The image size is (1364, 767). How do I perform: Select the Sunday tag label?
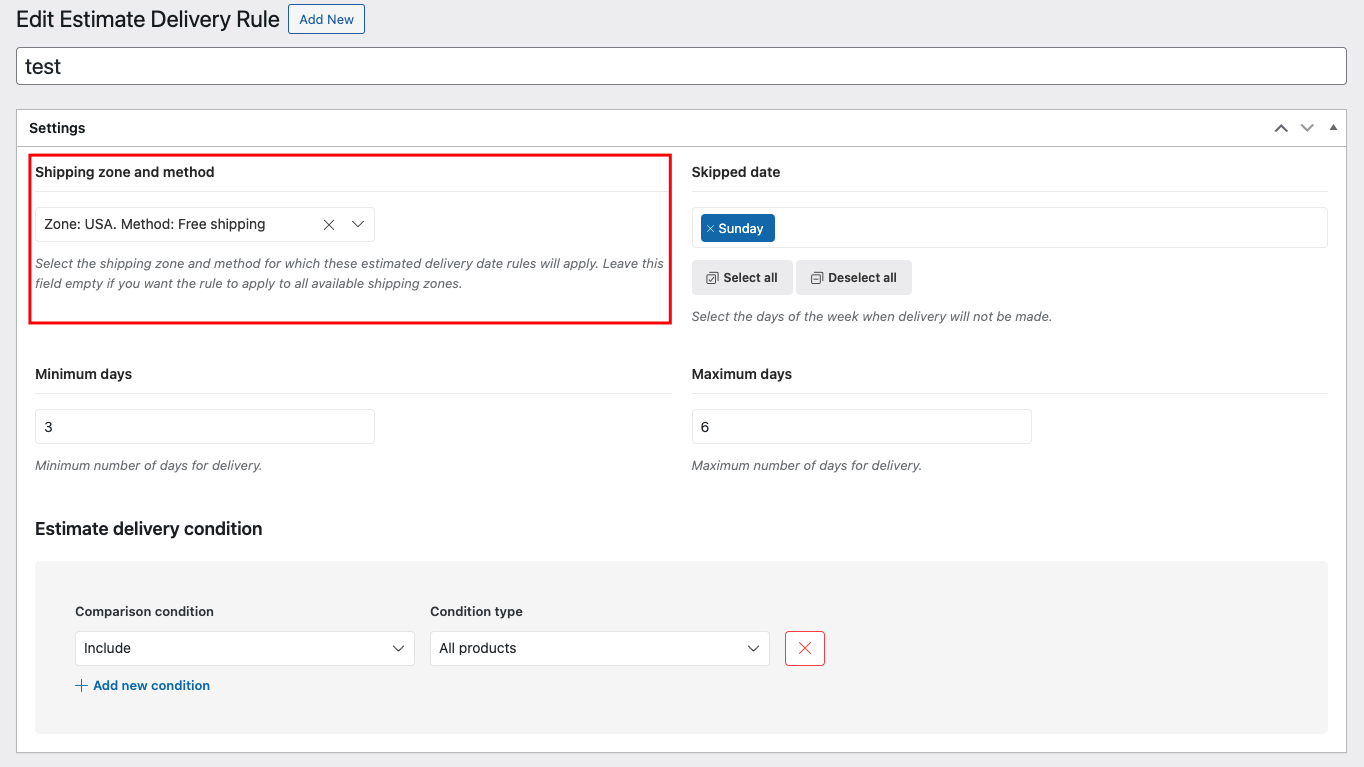[741, 229]
